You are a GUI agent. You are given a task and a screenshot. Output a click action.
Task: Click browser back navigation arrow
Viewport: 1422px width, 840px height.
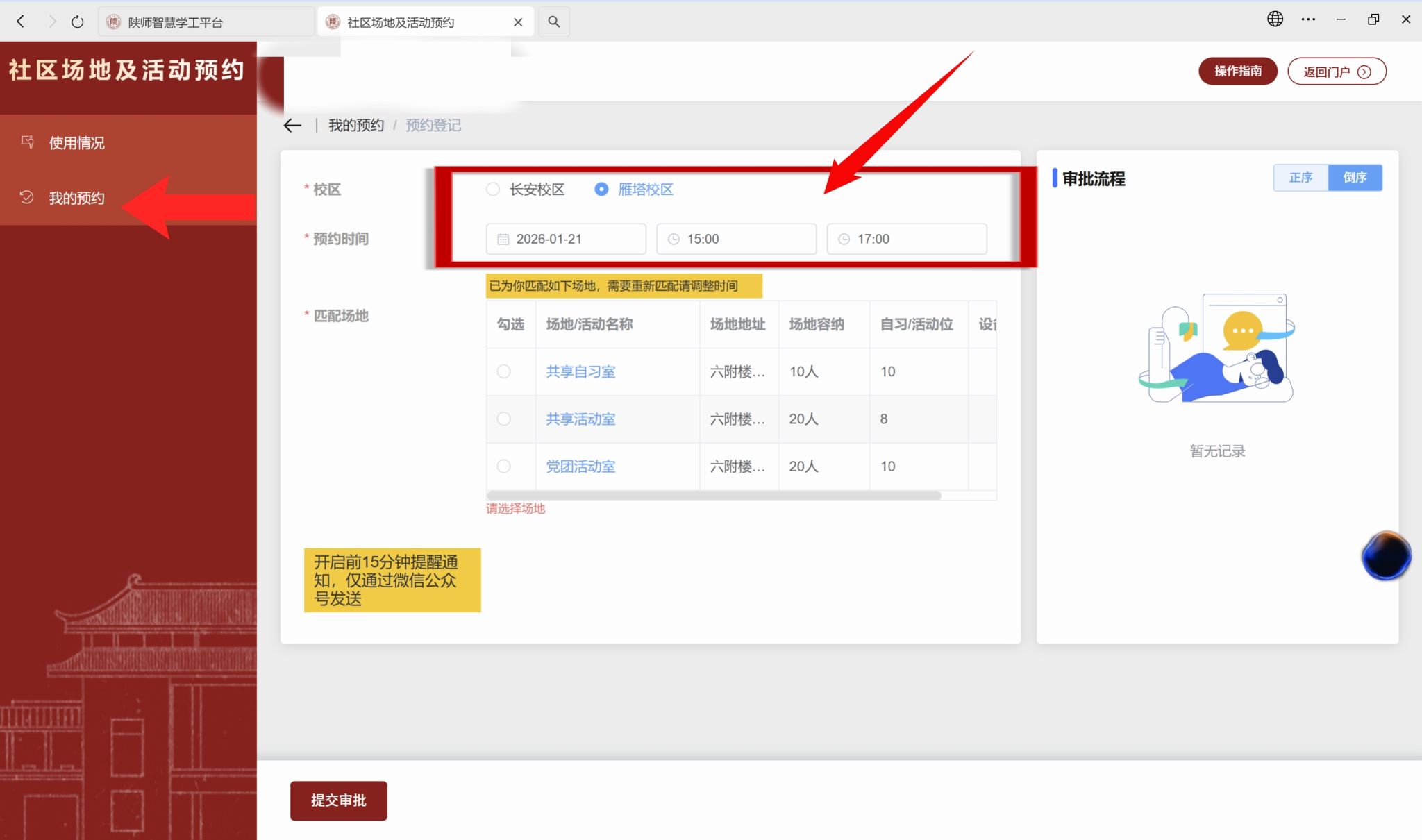coord(21,22)
